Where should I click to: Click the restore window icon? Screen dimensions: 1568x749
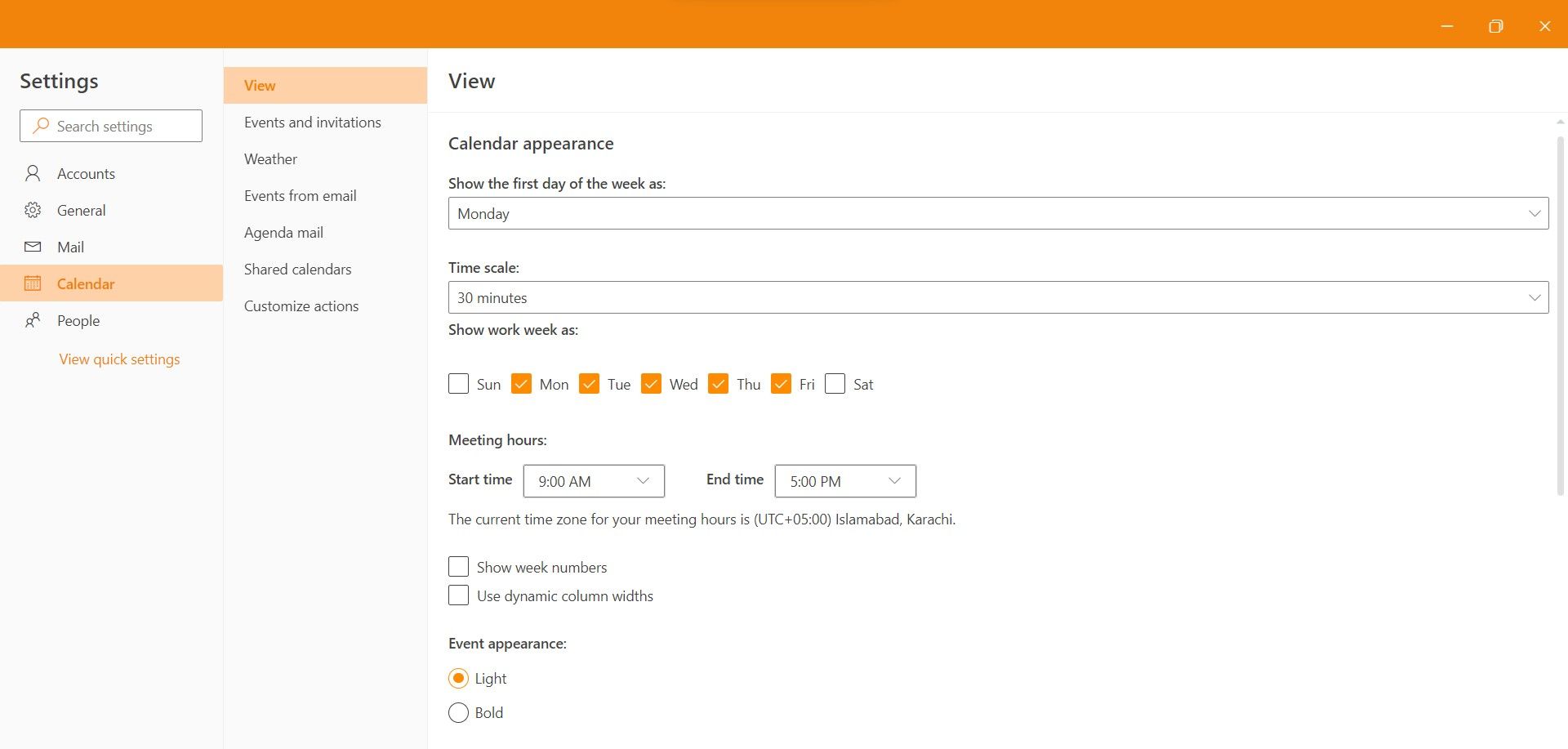click(1495, 26)
